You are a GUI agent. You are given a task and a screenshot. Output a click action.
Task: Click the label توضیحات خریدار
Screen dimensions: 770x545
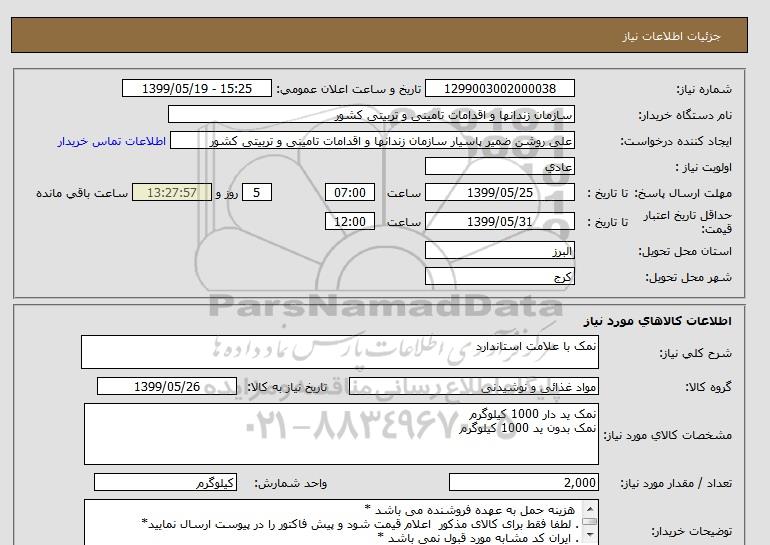point(691,531)
